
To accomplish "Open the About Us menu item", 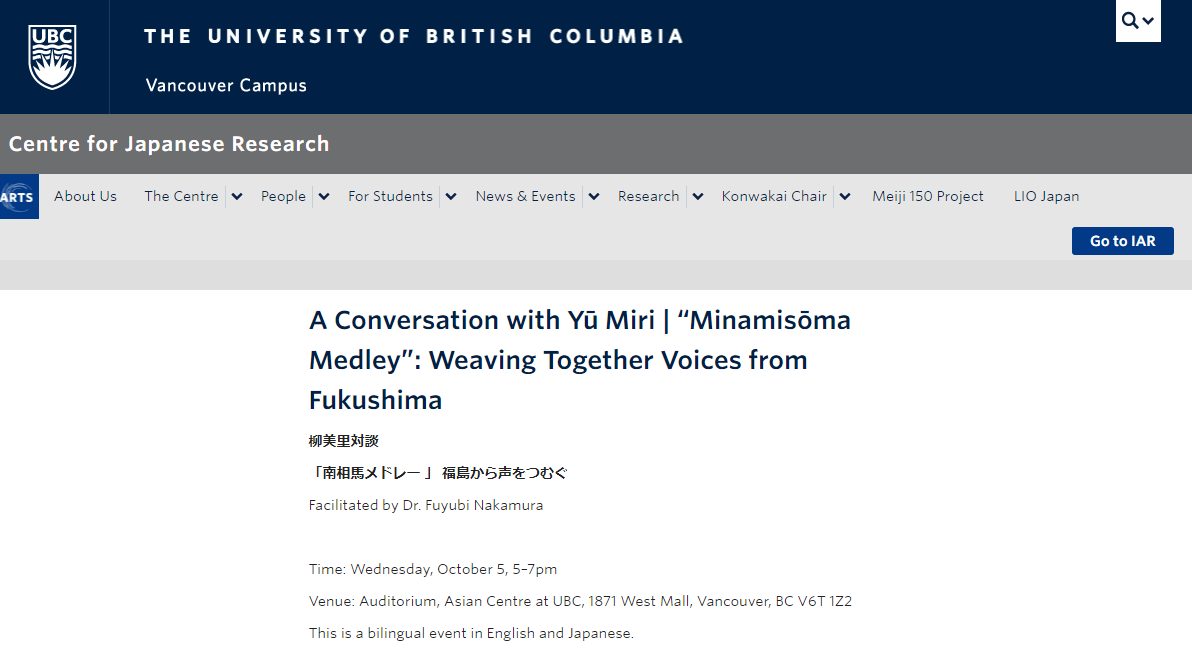I will pyautogui.click(x=85, y=196).
